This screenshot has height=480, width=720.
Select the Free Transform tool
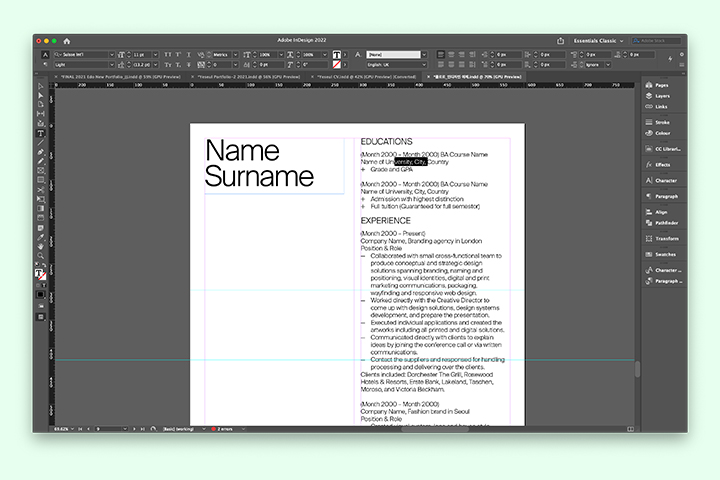pos(40,199)
